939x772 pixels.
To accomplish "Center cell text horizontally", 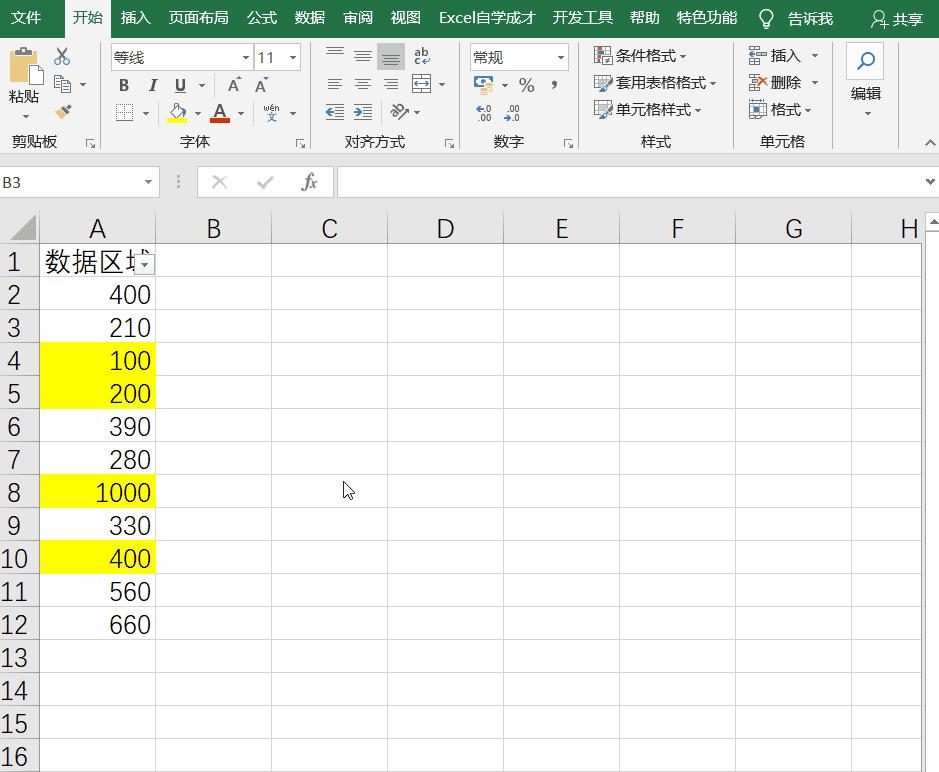I will (x=363, y=84).
